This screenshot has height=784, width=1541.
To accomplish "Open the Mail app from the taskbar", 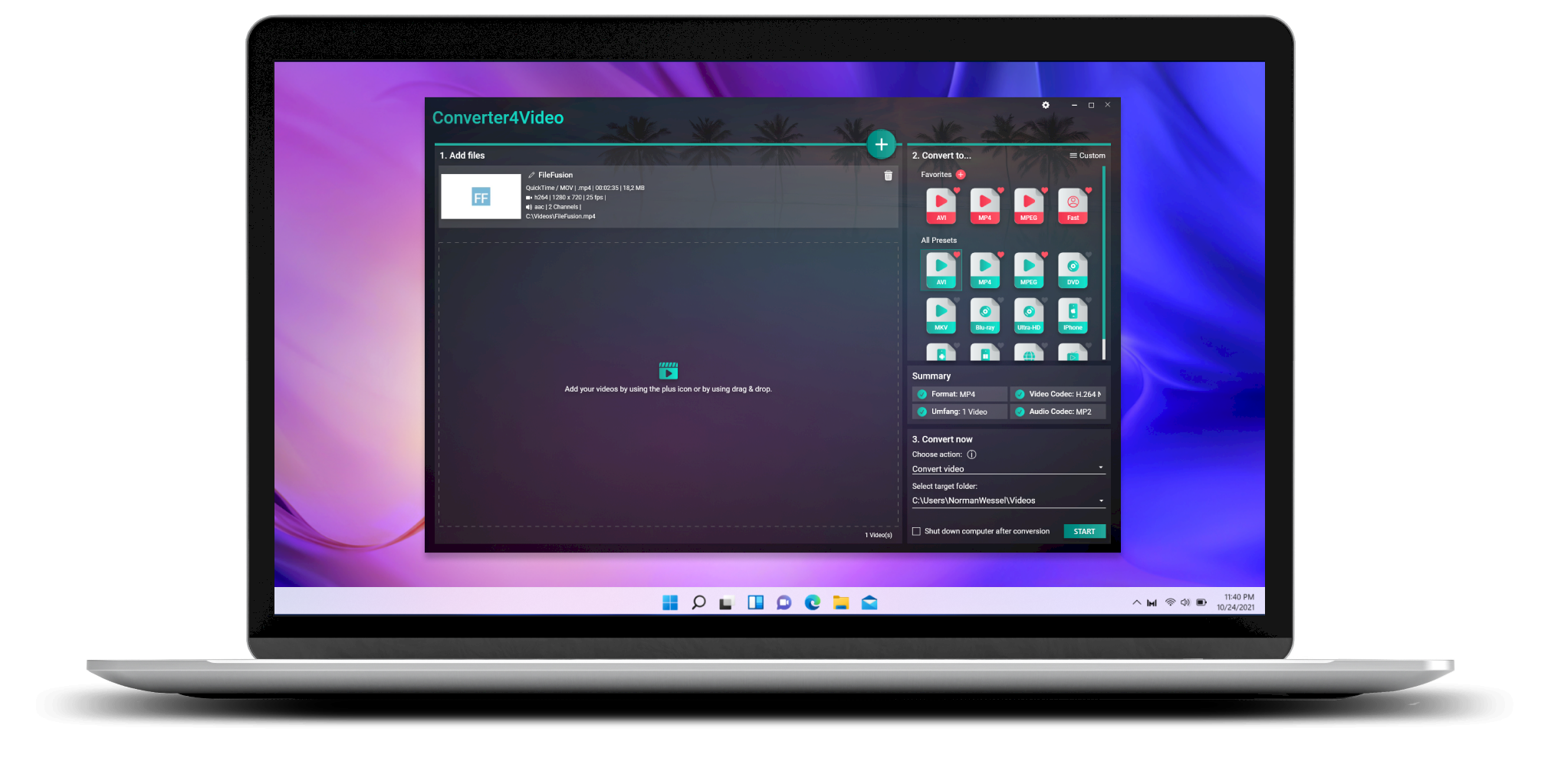I will pos(869,602).
